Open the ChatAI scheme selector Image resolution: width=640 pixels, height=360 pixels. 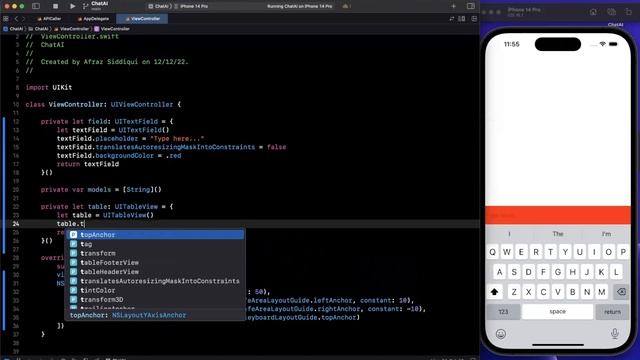160,6
